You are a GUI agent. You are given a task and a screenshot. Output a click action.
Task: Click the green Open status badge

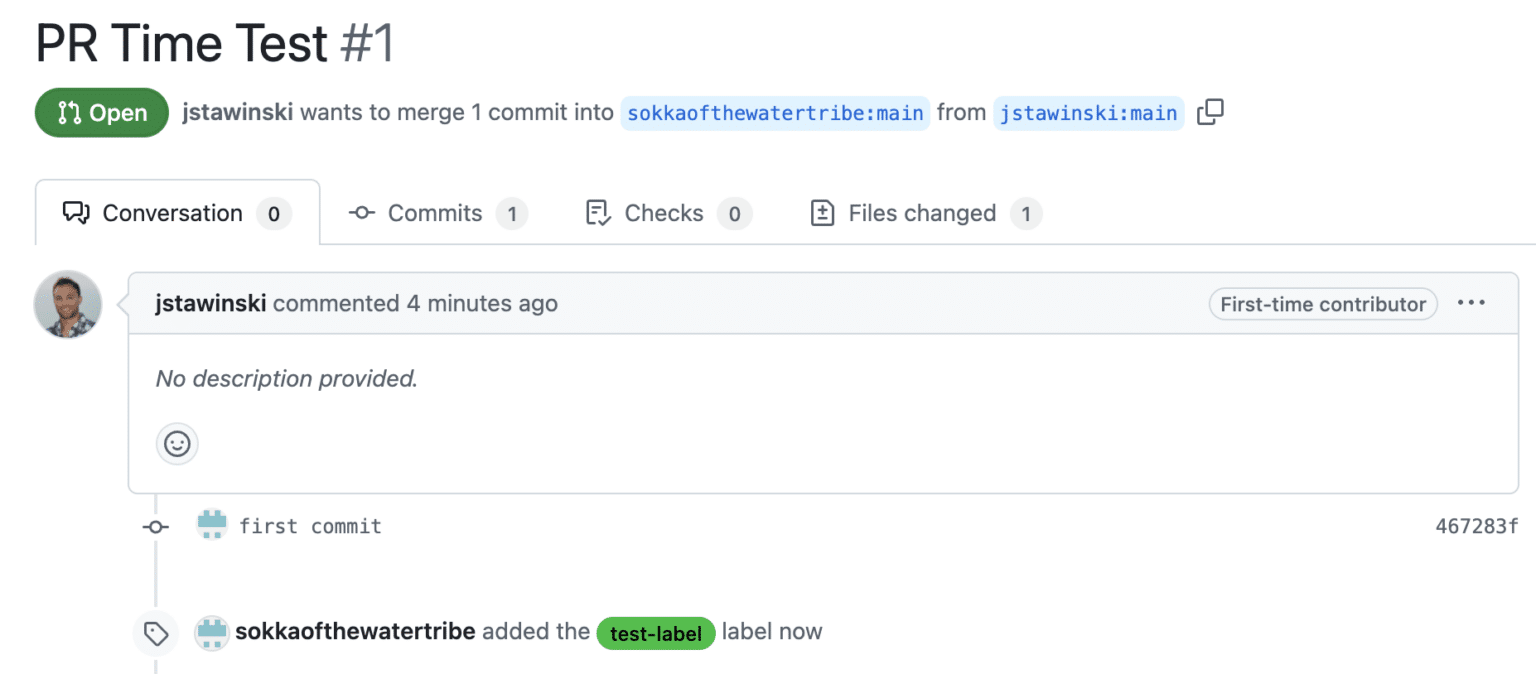(101, 112)
